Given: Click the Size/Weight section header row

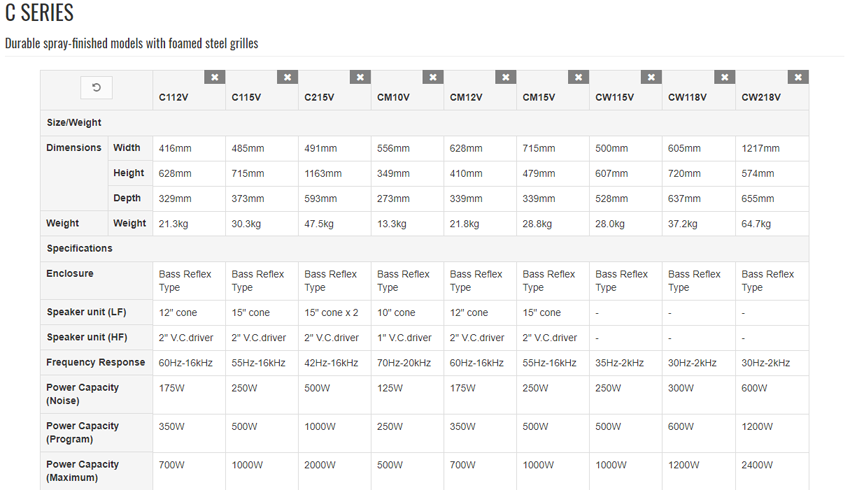Looking at the screenshot, I should click(424, 123).
